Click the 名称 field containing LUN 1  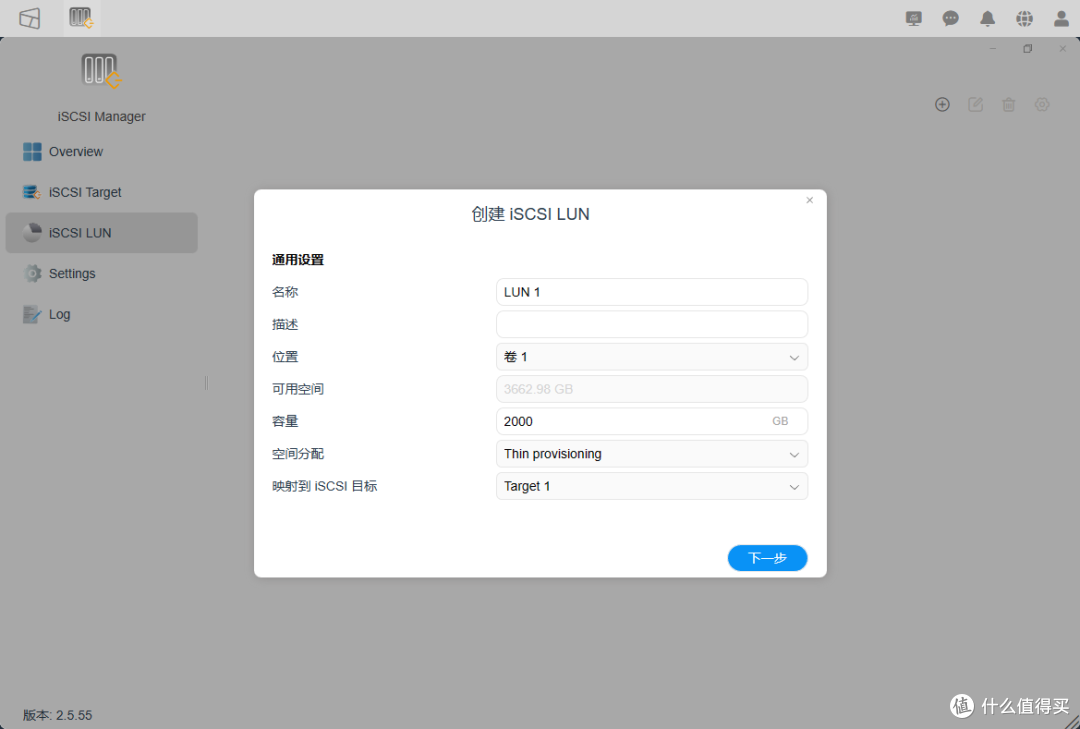652,292
